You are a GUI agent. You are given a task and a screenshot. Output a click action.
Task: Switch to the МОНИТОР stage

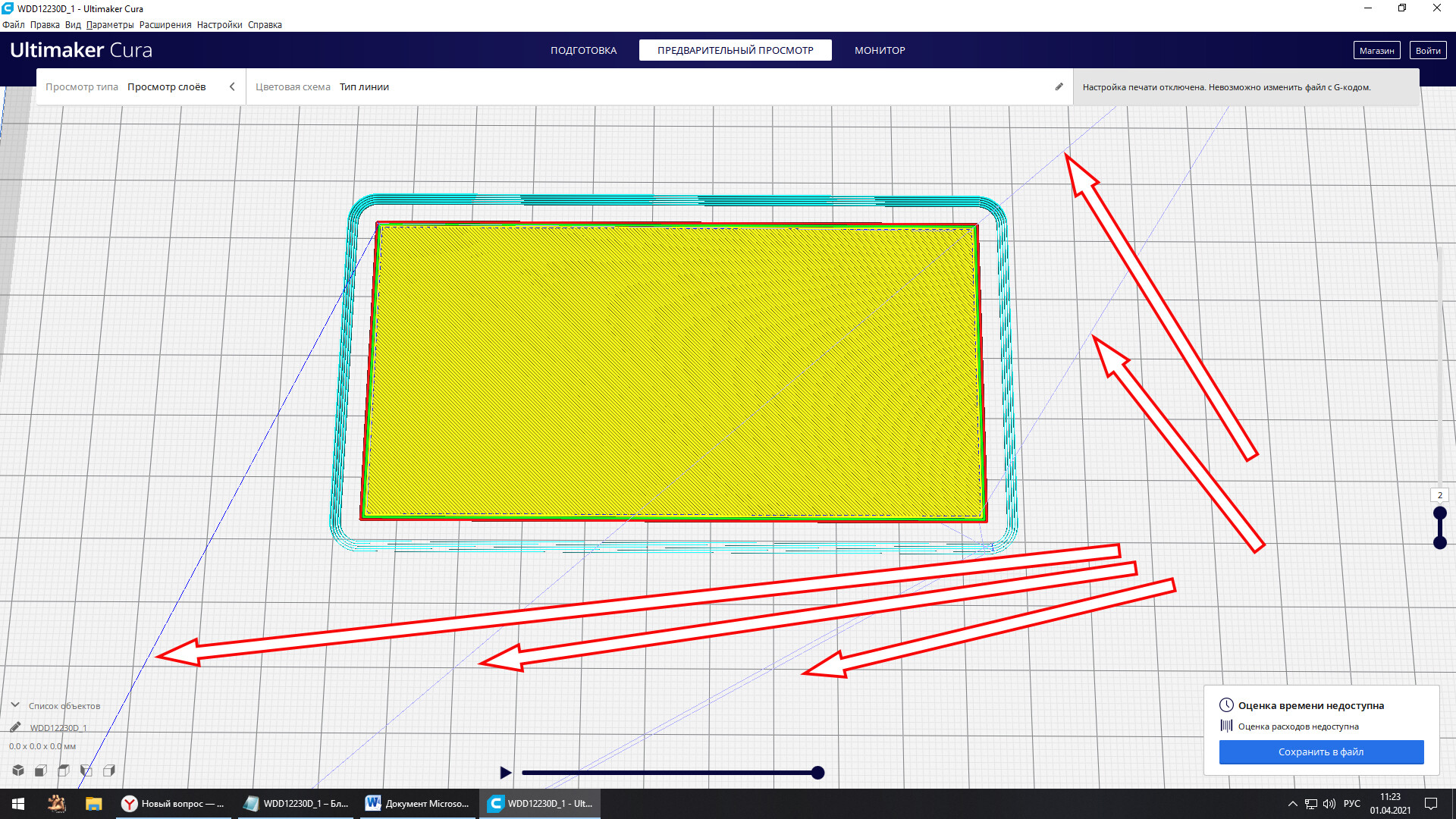coord(880,50)
